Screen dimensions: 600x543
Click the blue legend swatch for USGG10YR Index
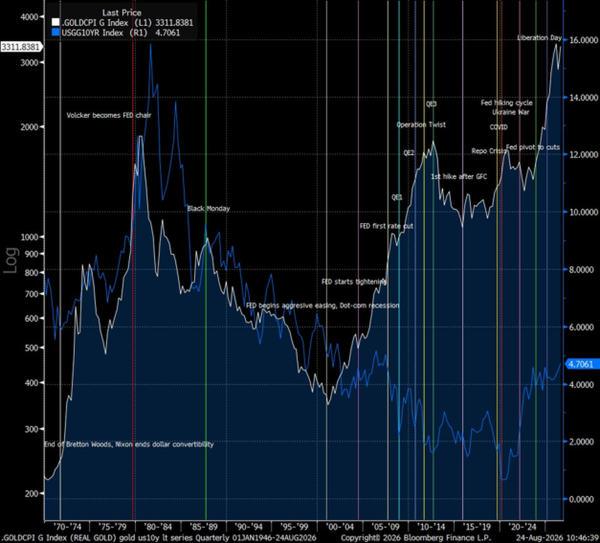(x=56, y=33)
